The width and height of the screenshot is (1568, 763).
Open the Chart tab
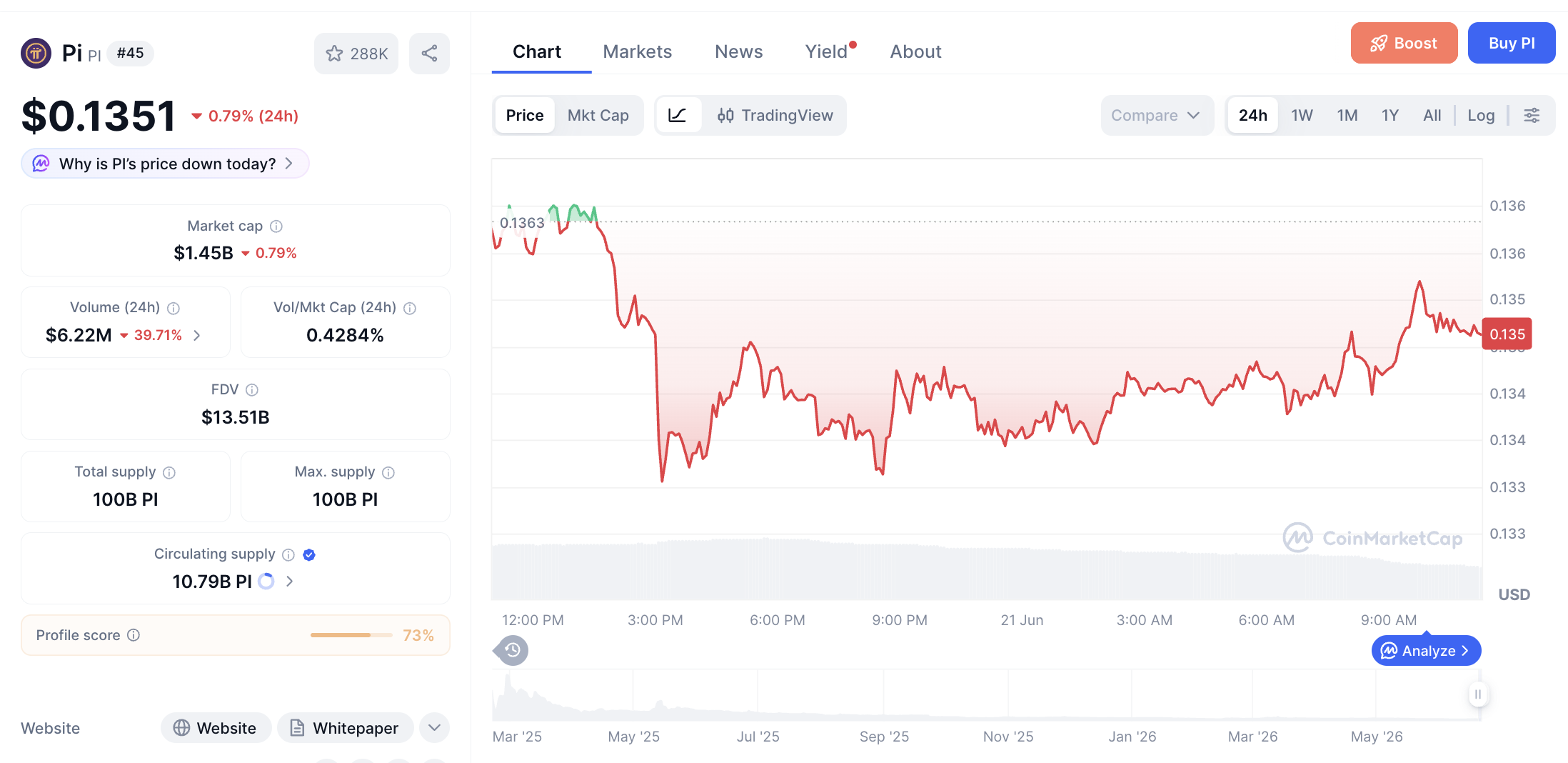pos(537,51)
